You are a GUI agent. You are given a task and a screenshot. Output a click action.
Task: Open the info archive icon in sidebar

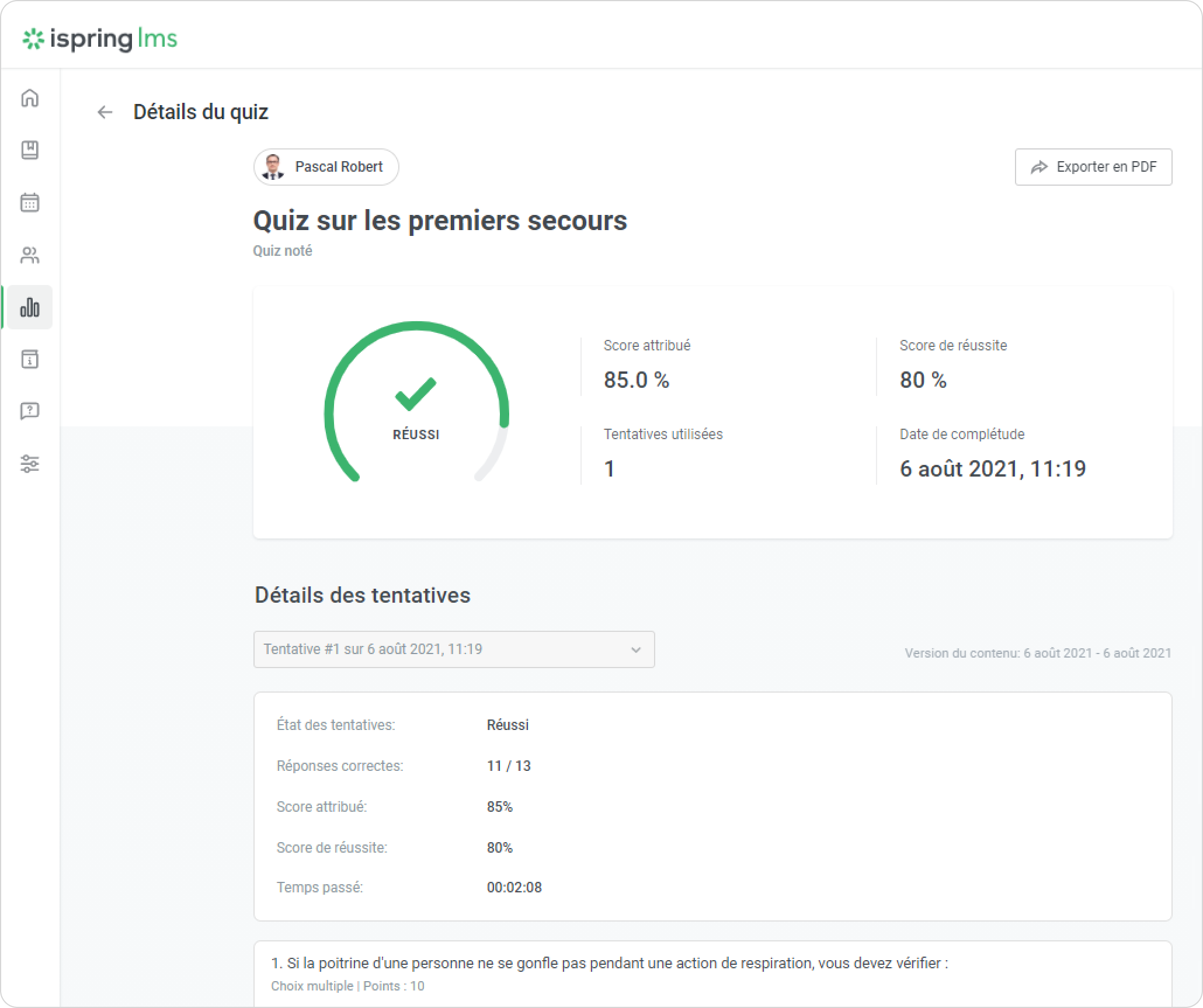[30, 359]
